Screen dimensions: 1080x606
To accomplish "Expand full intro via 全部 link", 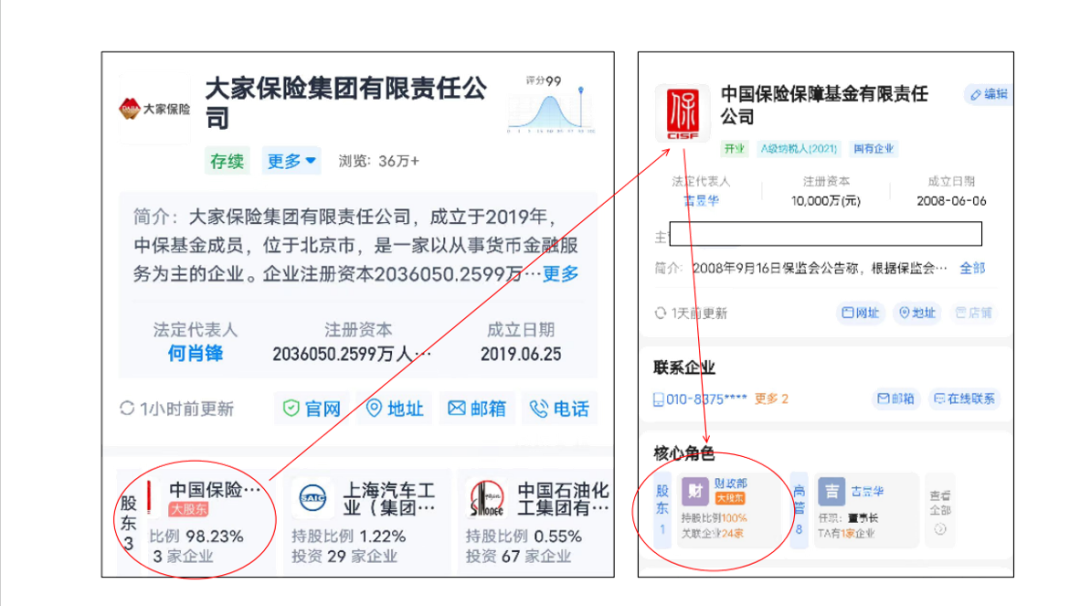I will (x=973, y=268).
